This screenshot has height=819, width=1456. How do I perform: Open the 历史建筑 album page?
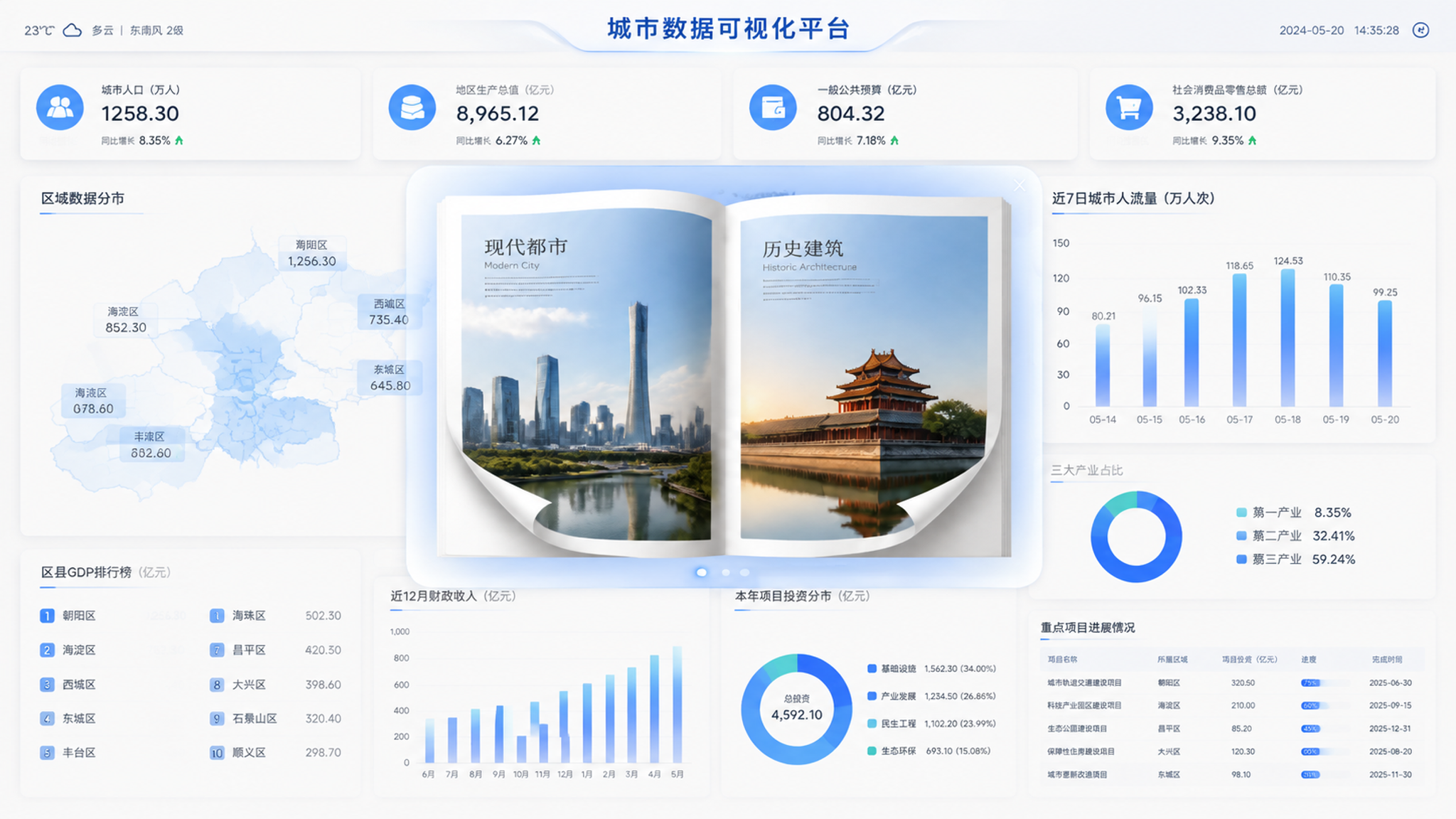(864, 377)
